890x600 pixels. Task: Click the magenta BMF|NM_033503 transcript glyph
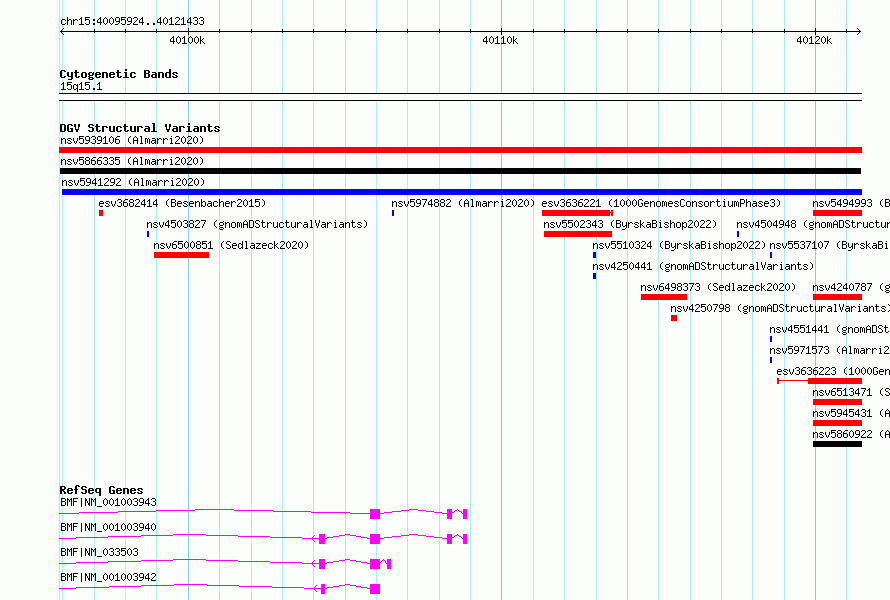pos(225,563)
